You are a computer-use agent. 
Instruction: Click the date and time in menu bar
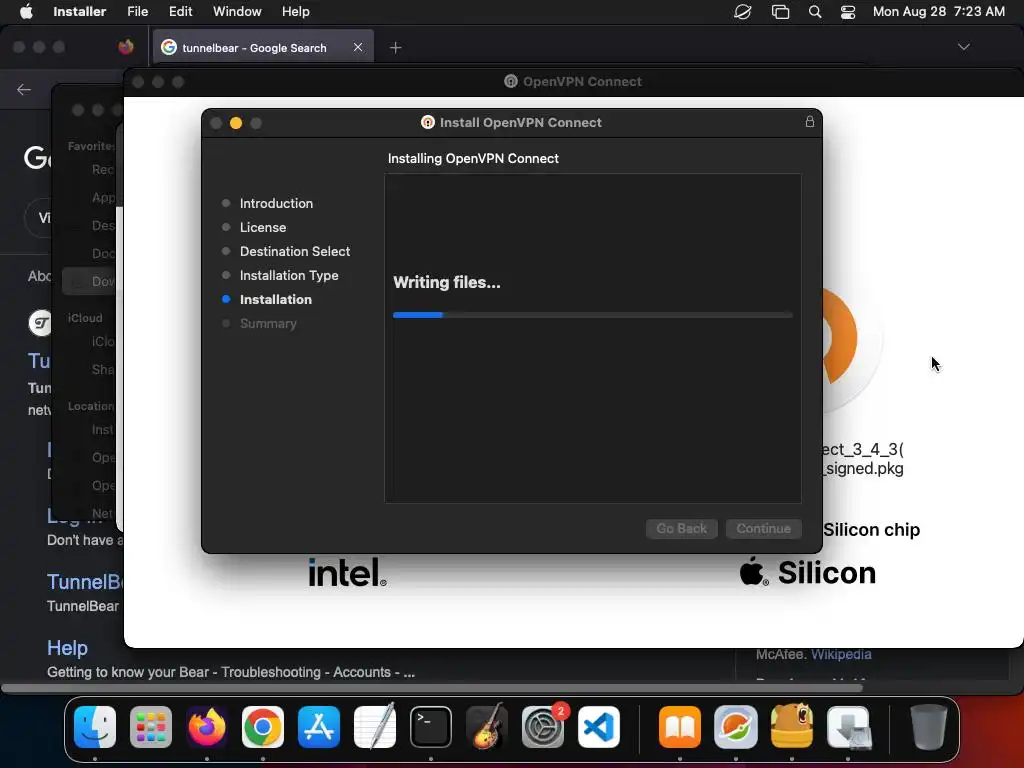click(938, 12)
